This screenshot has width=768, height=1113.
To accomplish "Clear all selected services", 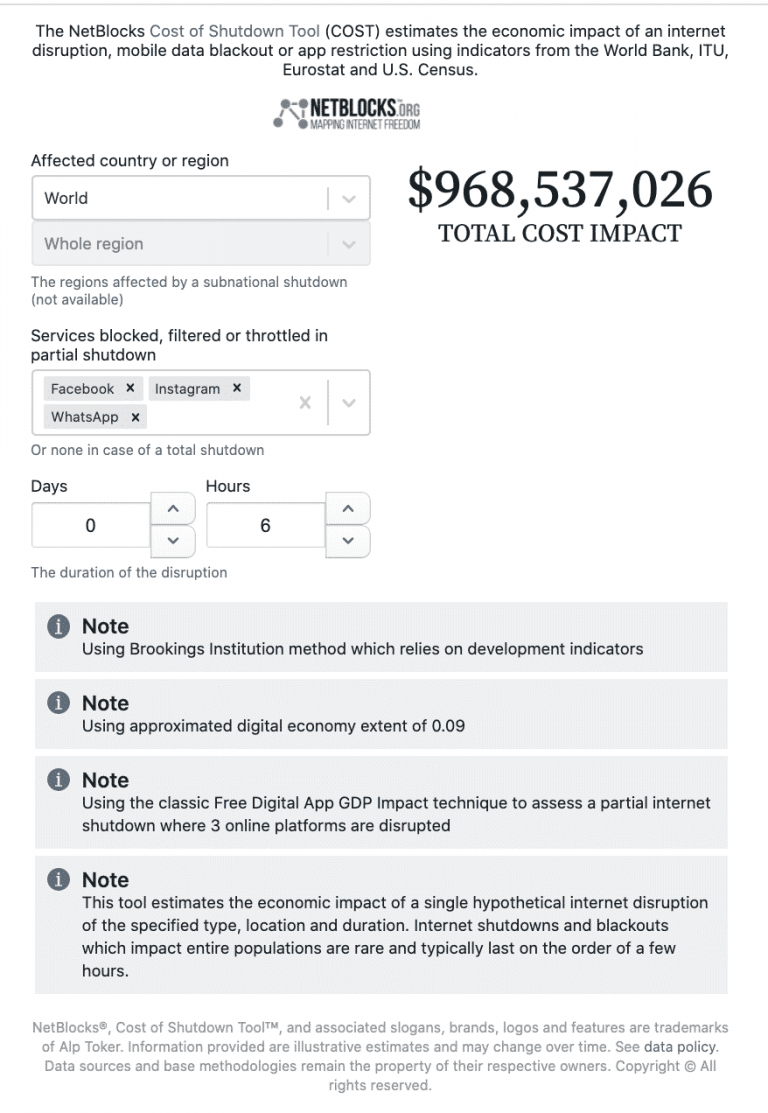I will [x=305, y=402].
